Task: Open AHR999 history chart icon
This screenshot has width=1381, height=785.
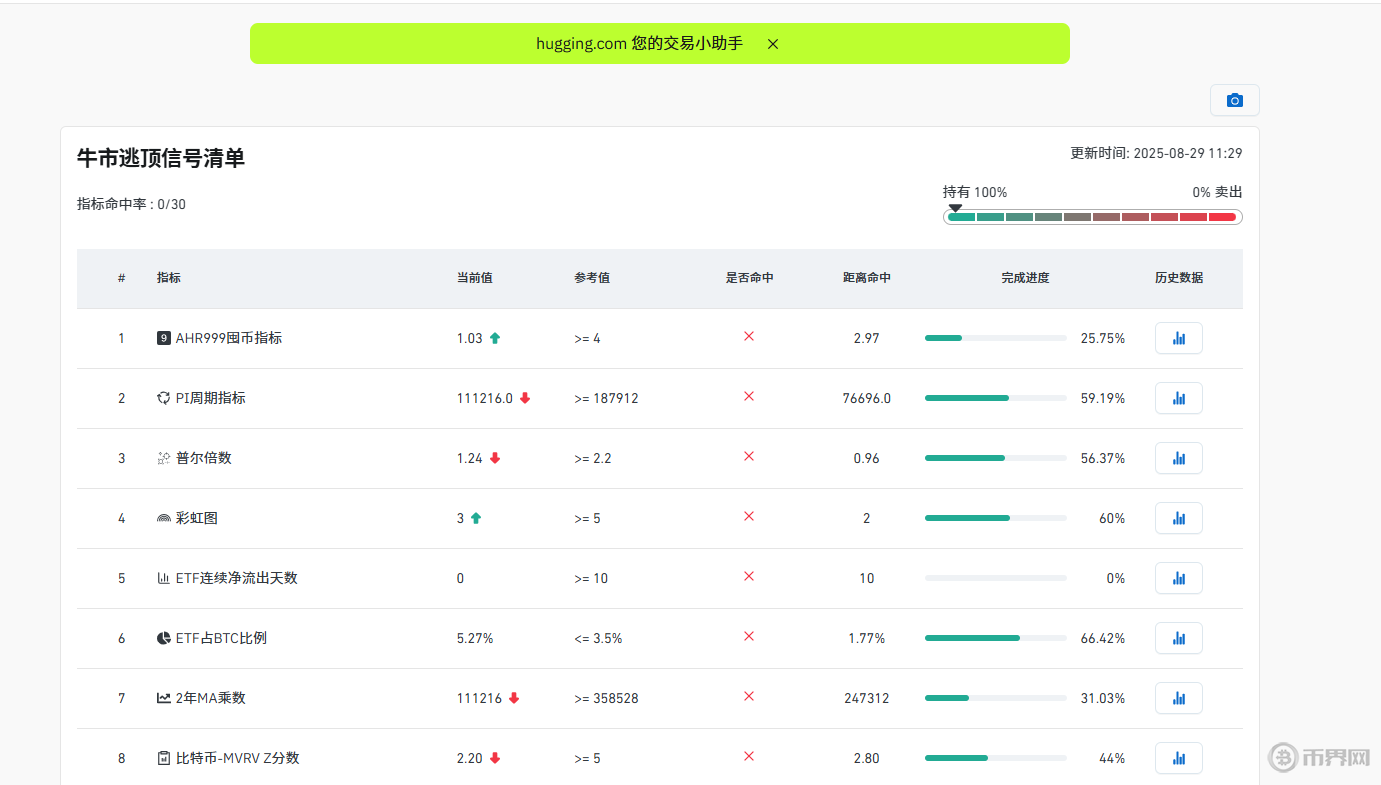Action: [1178, 338]
